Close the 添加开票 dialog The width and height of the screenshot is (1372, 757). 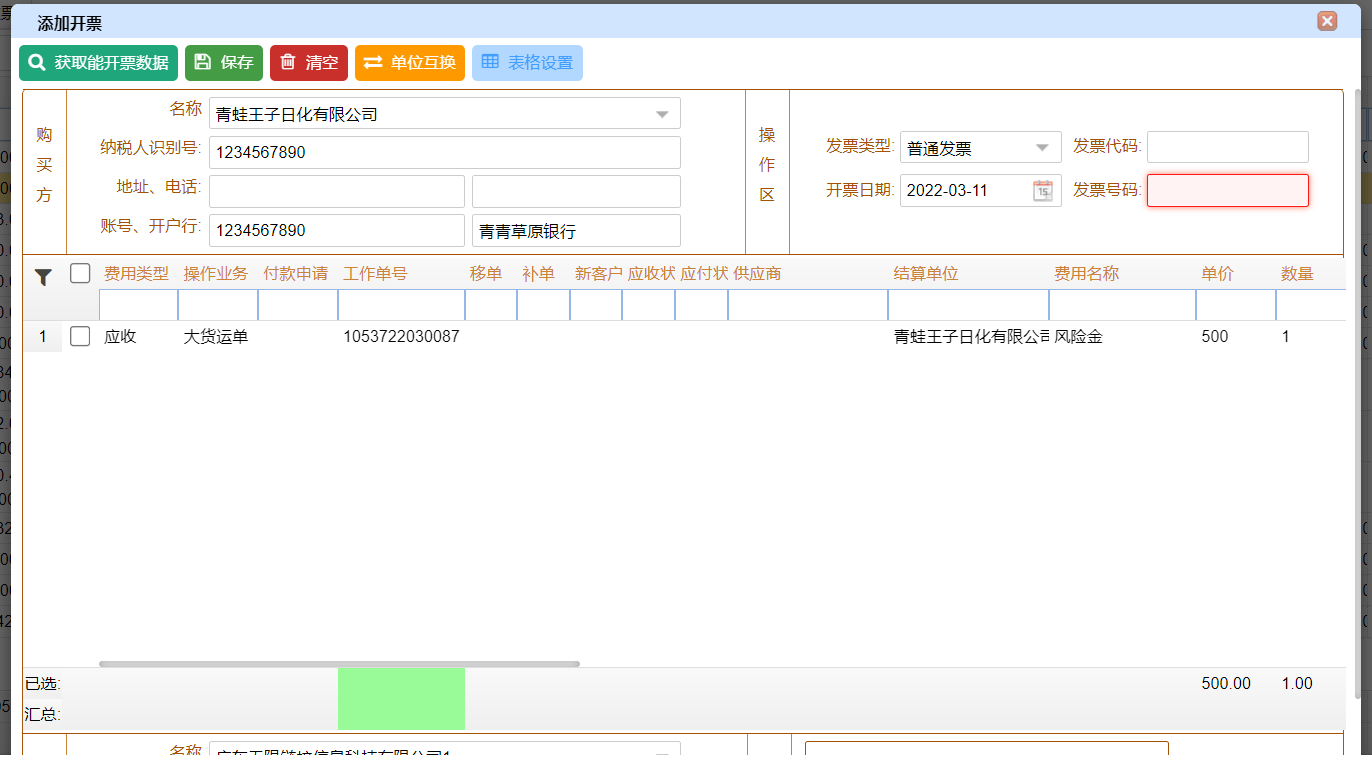tap(1327, 21)
